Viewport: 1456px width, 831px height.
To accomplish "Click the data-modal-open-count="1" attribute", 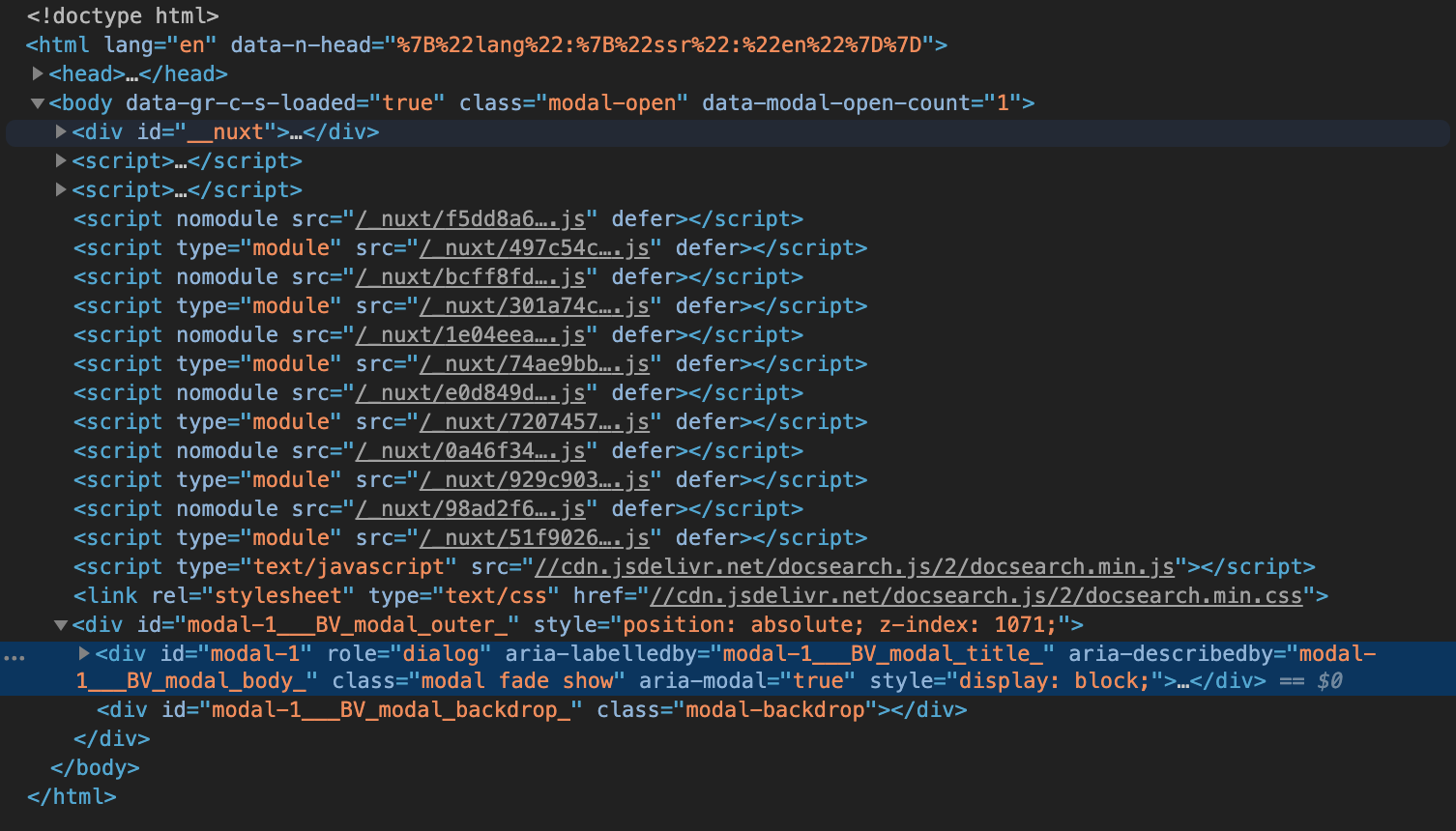I will click(861, 103).
